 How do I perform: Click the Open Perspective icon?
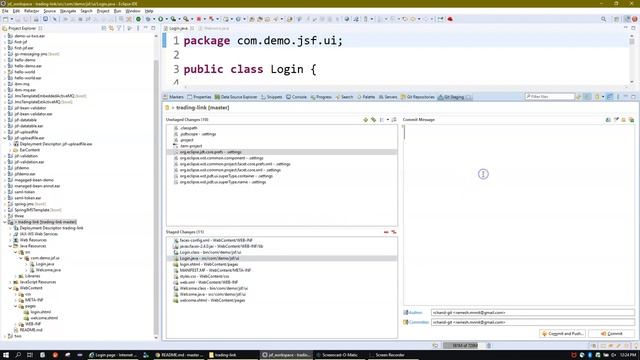(617, 19)
